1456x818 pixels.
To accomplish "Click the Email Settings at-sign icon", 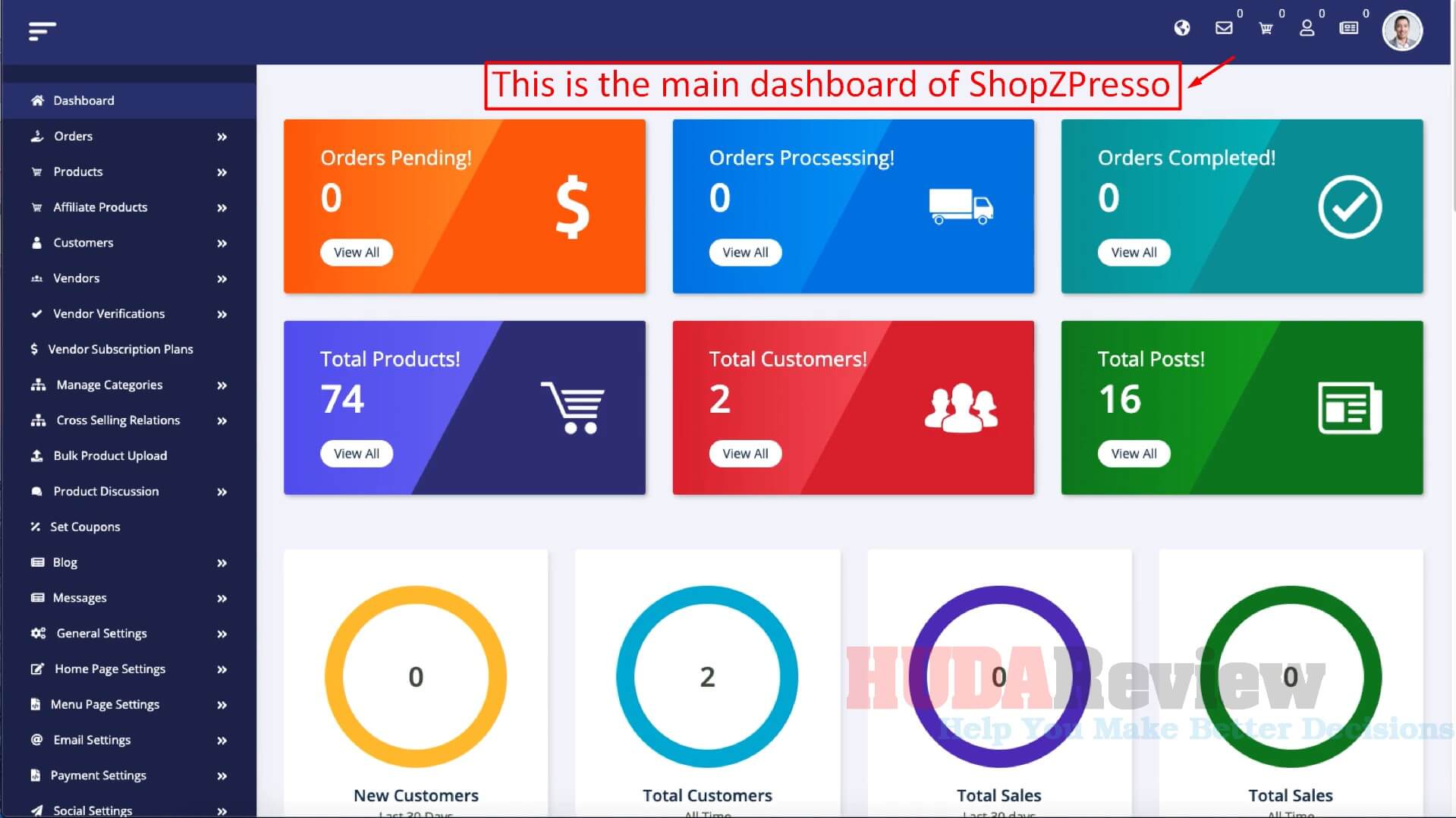I will coord(36,740).
